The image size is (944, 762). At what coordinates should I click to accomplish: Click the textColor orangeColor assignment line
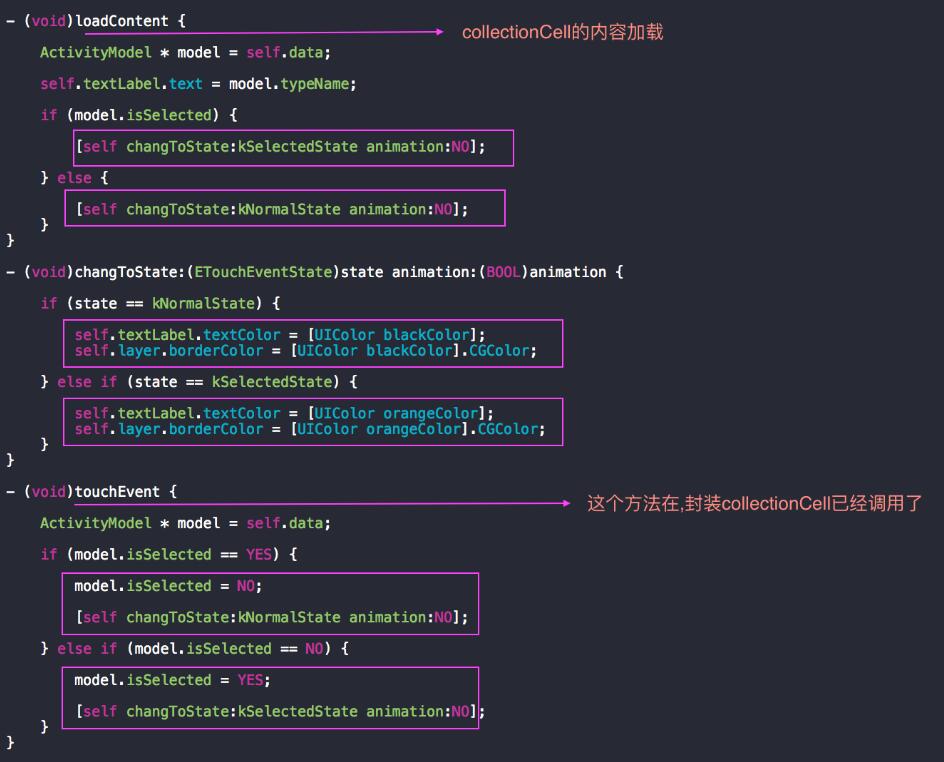pos(284,413)
